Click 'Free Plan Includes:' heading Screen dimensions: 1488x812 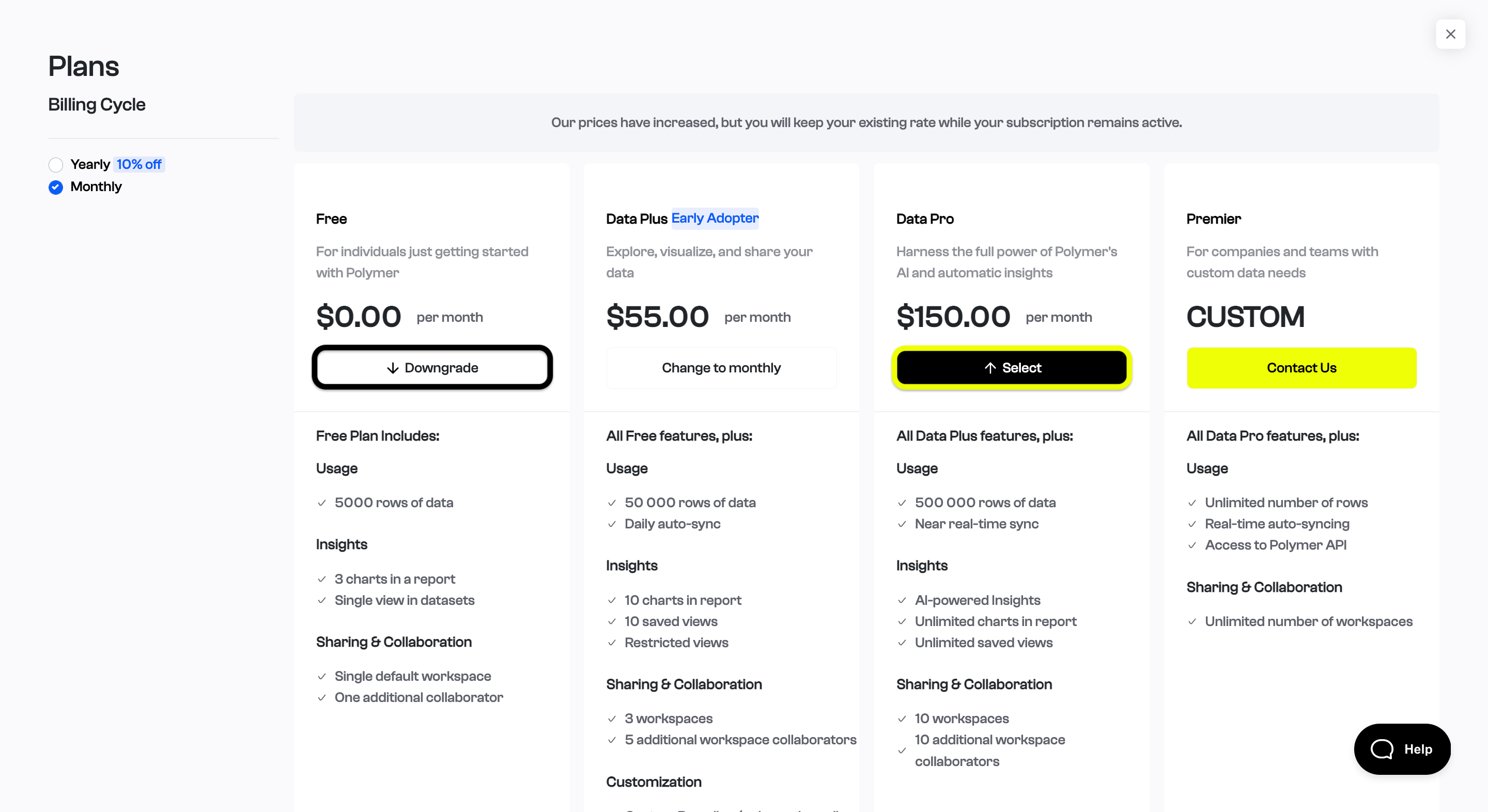[378, 436]
